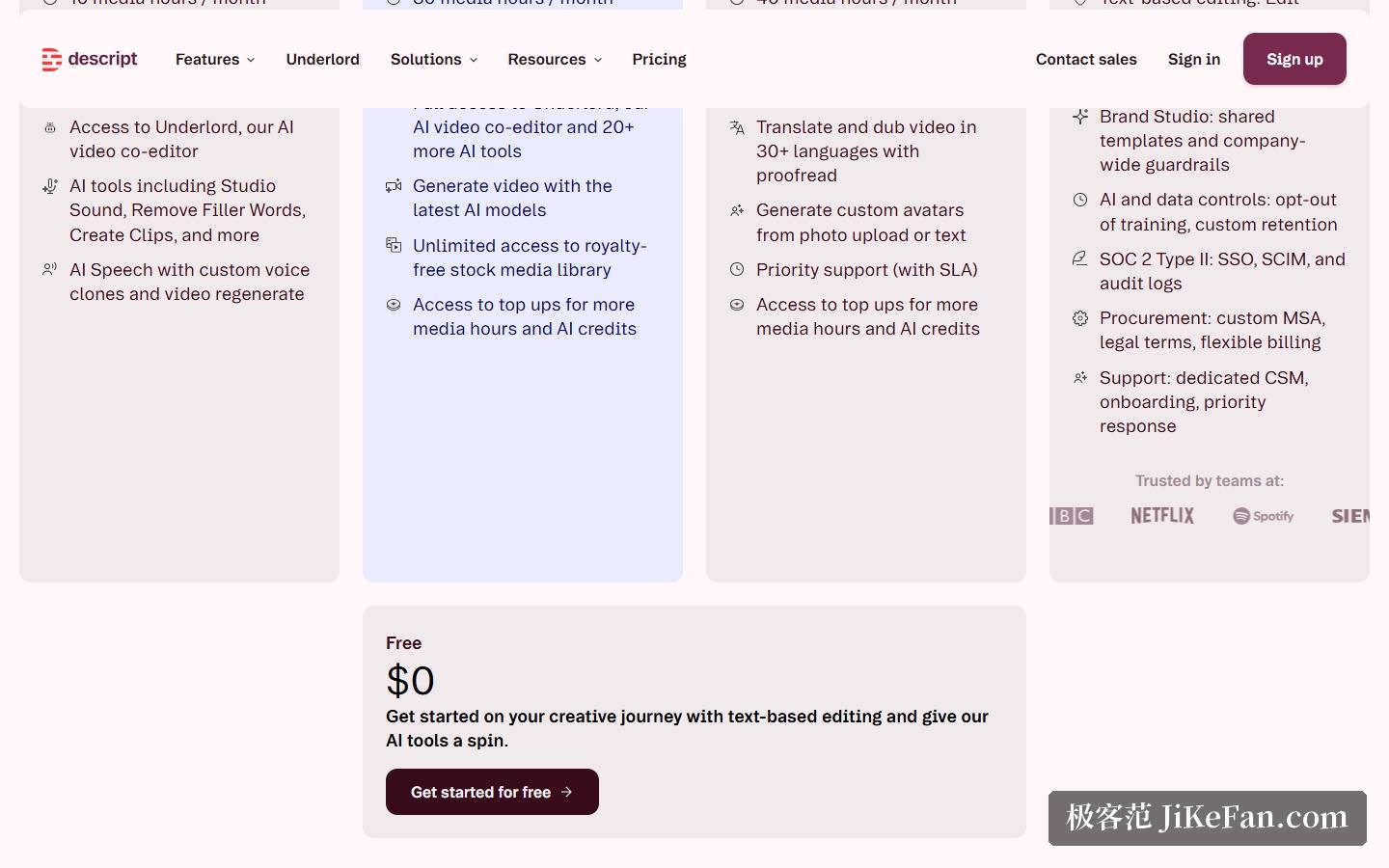Expand the Features dropdown menu
This screenshot has height=868, width=1389.
pyautogui.click(x=215, y=60)
